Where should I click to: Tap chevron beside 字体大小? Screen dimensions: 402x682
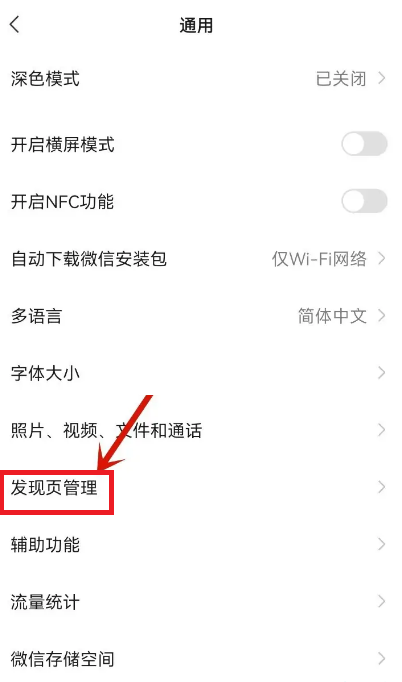coord(382,373)
